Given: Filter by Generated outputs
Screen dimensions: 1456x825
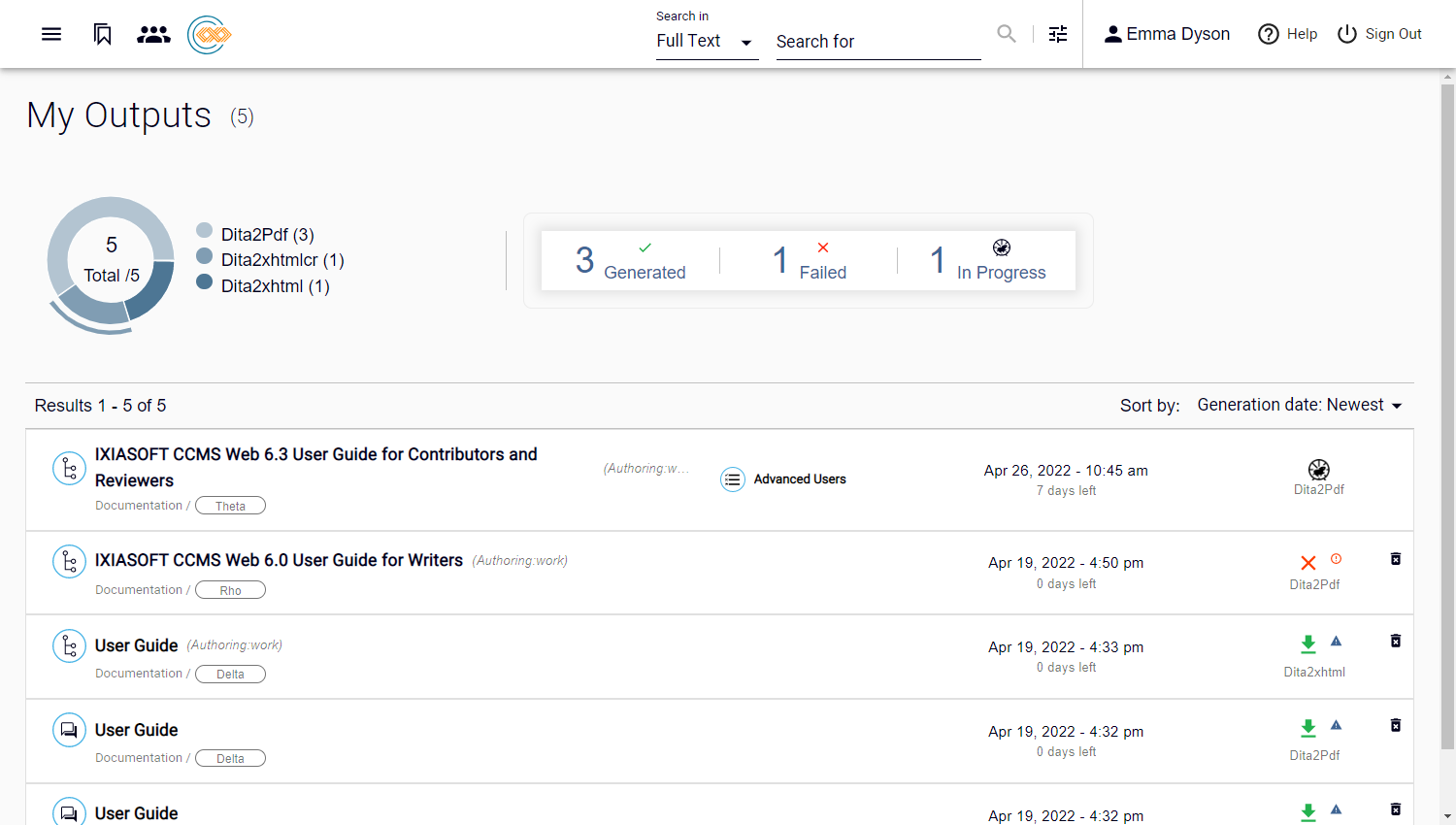Looking at the screenshot, I should [631, 260].
